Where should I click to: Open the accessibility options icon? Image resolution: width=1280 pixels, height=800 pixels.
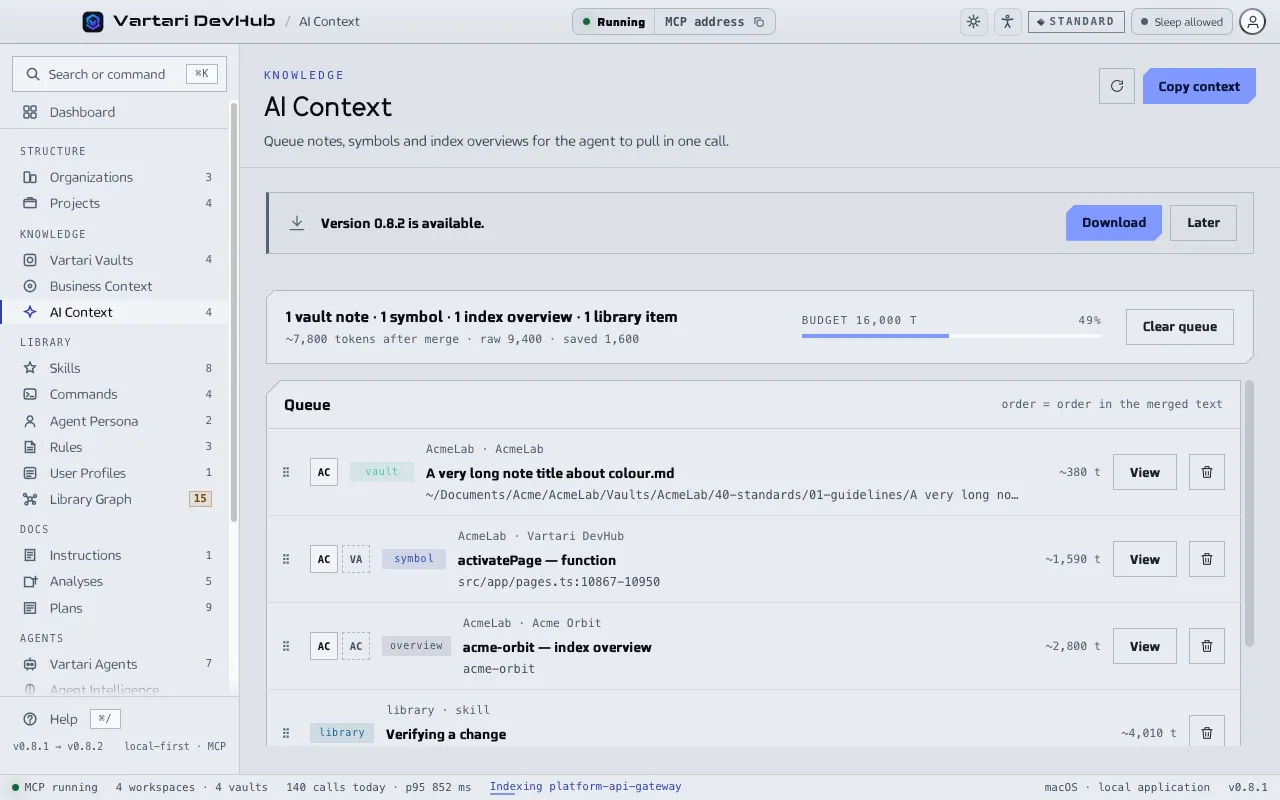[1007, 21]
